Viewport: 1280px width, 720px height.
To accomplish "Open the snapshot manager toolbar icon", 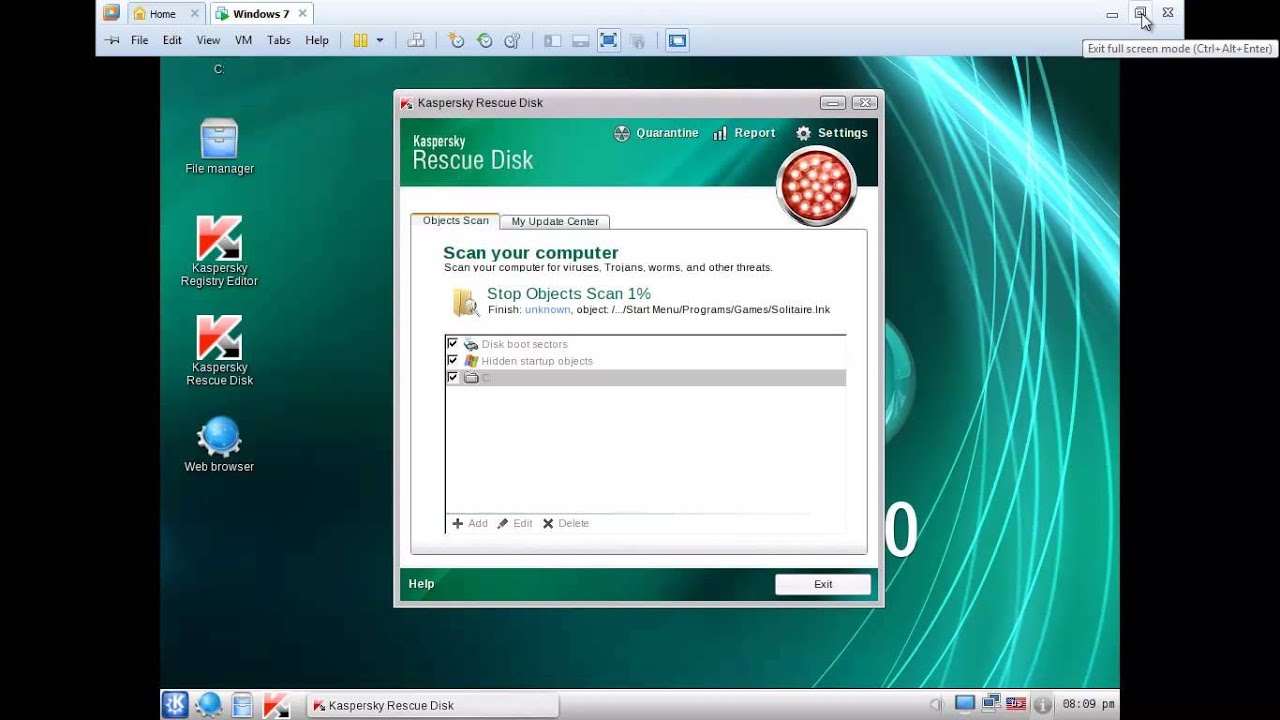I will 512,41.
